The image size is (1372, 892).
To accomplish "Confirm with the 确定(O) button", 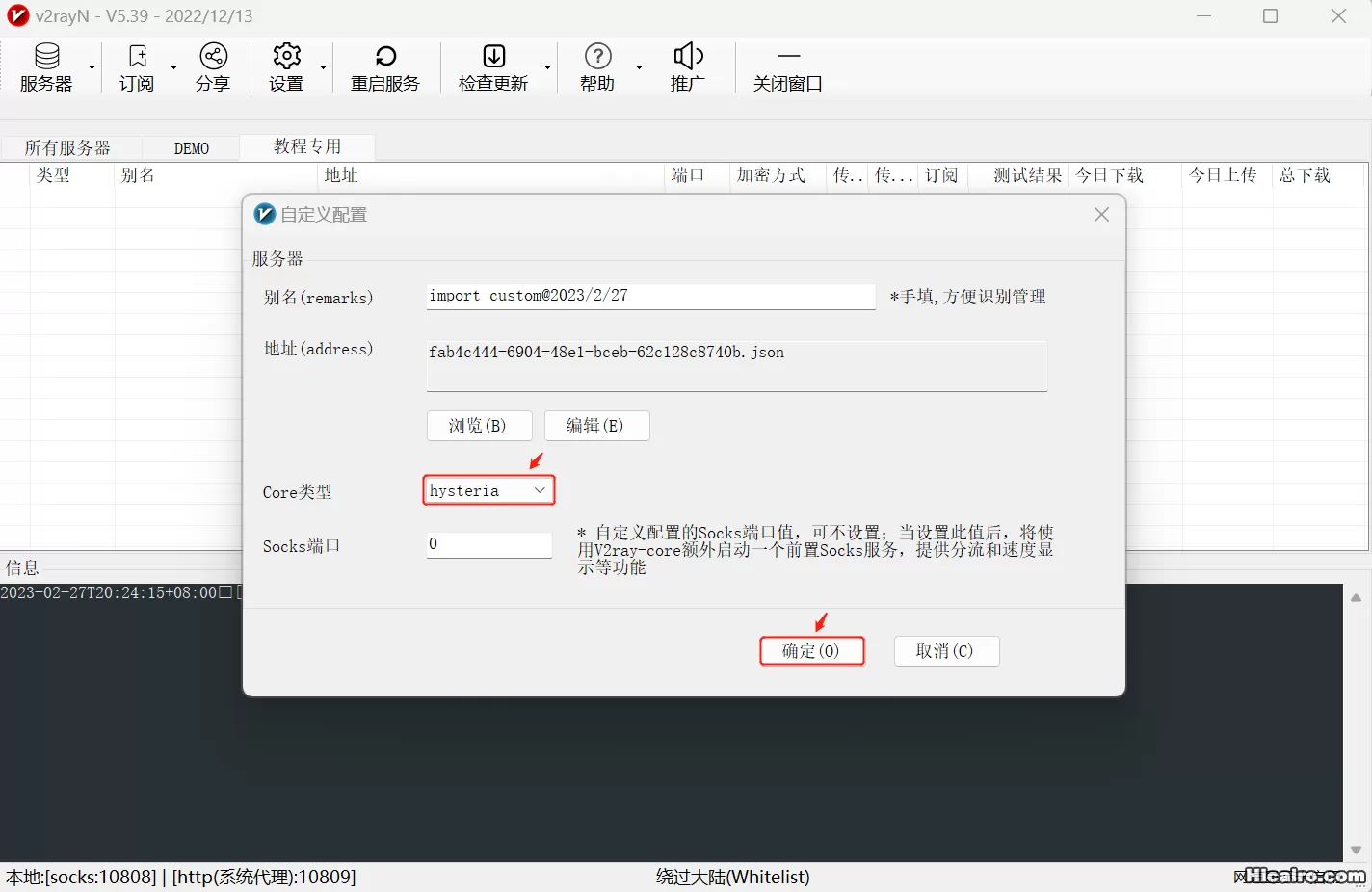I will tap(811, 651).
